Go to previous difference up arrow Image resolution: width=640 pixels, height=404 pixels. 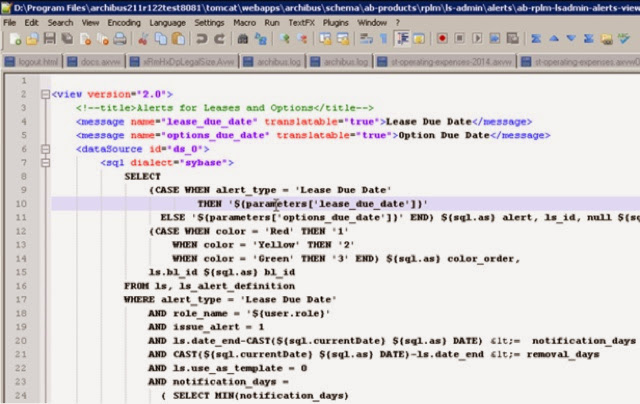point(553,39)
